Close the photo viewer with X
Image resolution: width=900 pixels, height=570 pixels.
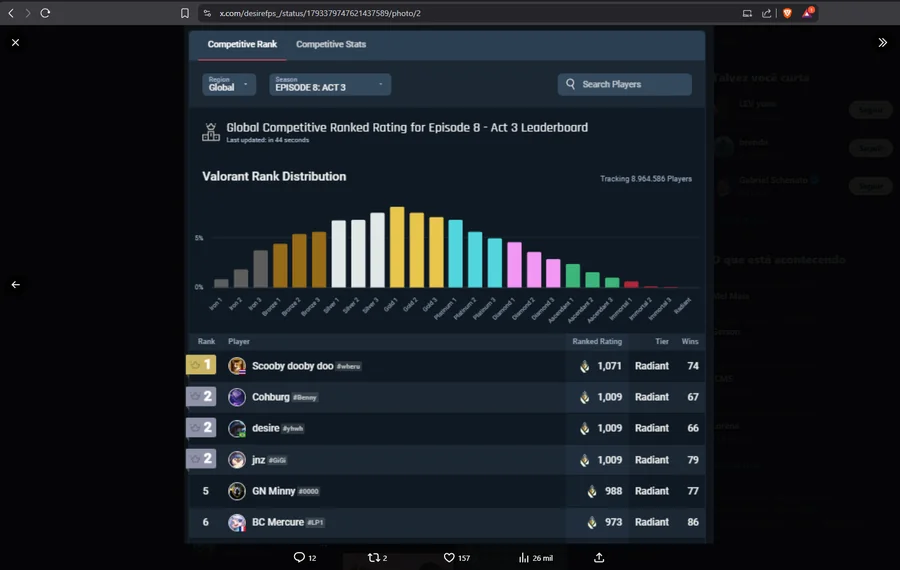pyautogui.click(x=15, y=42)
